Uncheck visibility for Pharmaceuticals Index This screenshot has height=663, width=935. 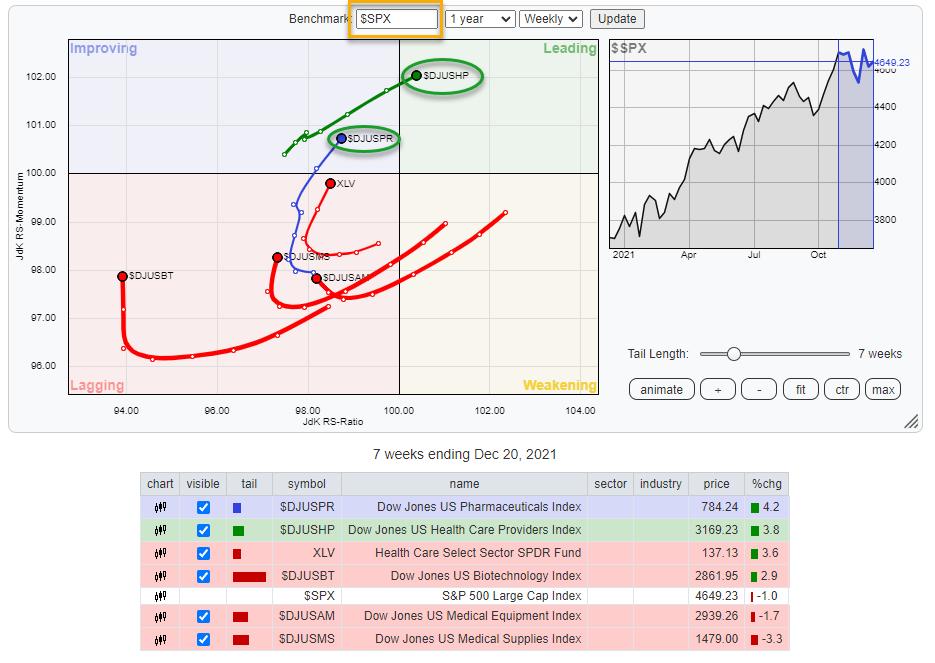[203, 507]
